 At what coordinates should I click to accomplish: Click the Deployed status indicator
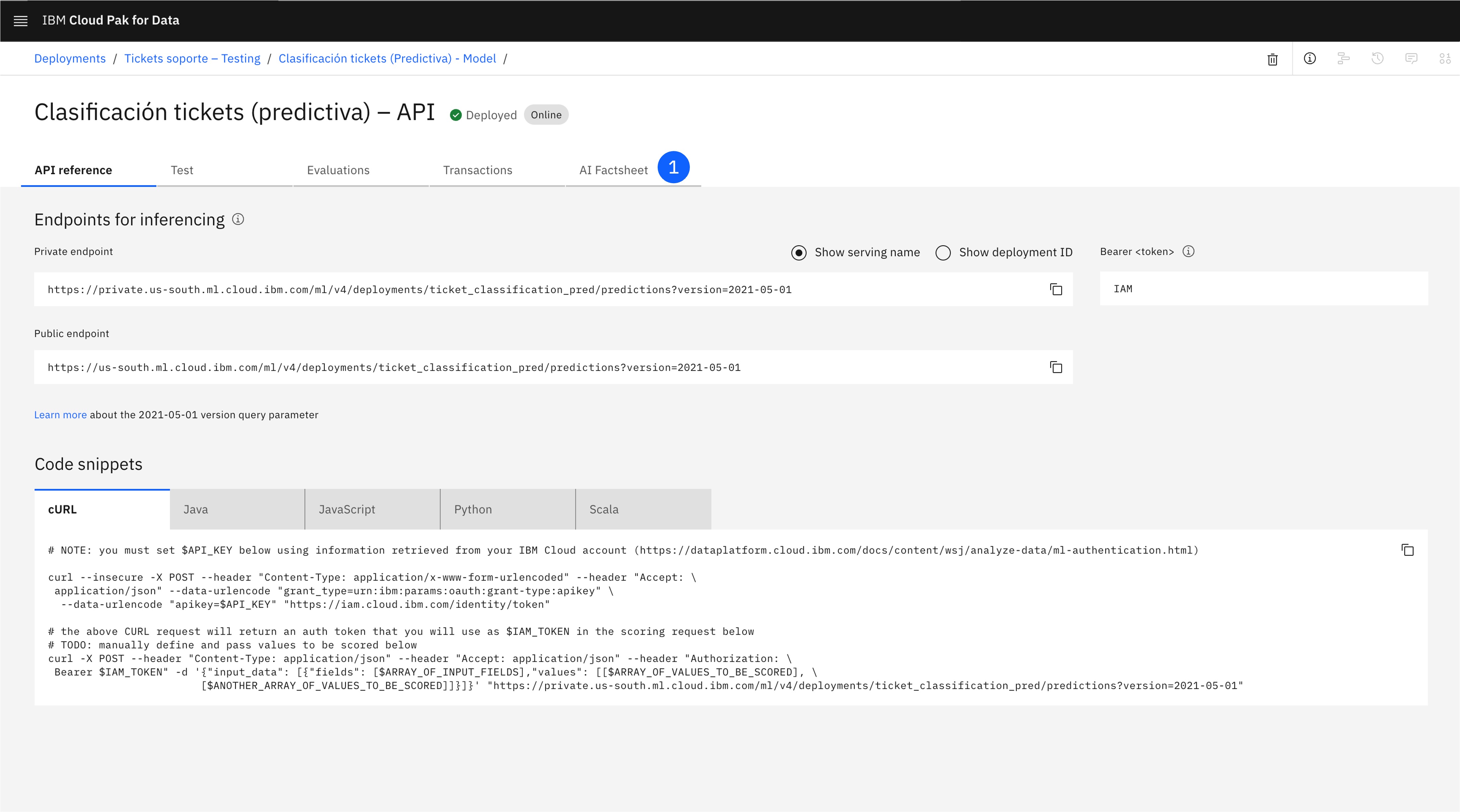[483, 115]
